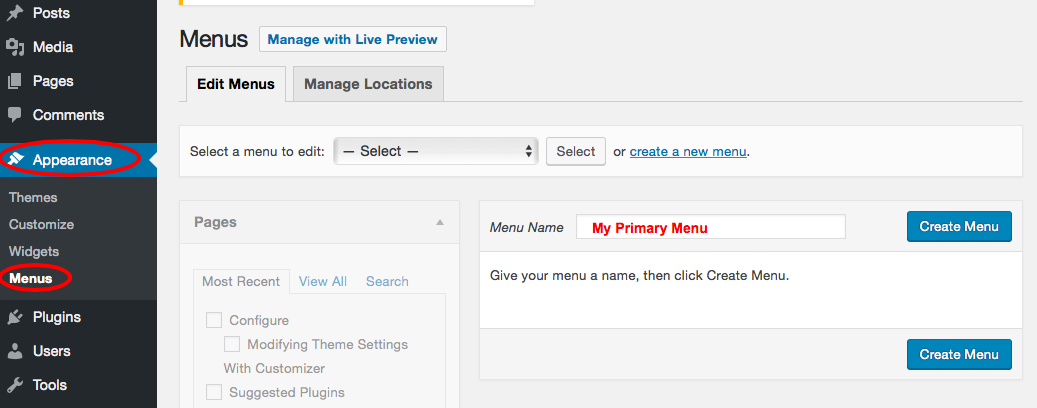Open the Tools wrench icon
Image resolution: width=1037 pixels, height=408 pixels.
tap(15, 385)
